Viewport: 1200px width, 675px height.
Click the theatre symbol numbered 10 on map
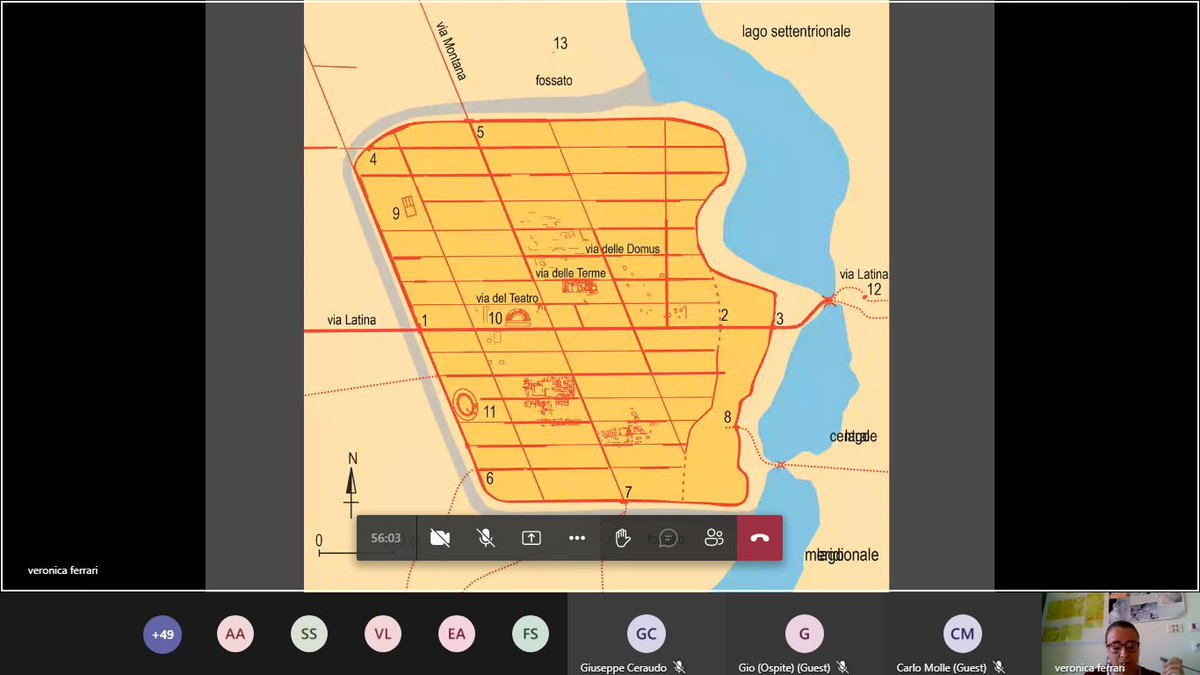point(519,318)
